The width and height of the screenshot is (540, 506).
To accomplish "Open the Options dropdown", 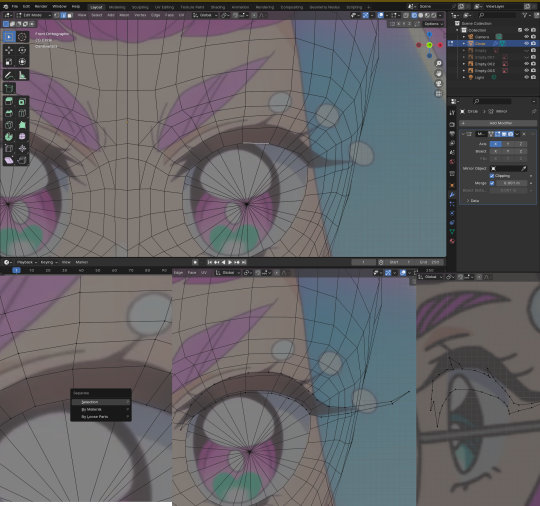I will click(433, 24).
